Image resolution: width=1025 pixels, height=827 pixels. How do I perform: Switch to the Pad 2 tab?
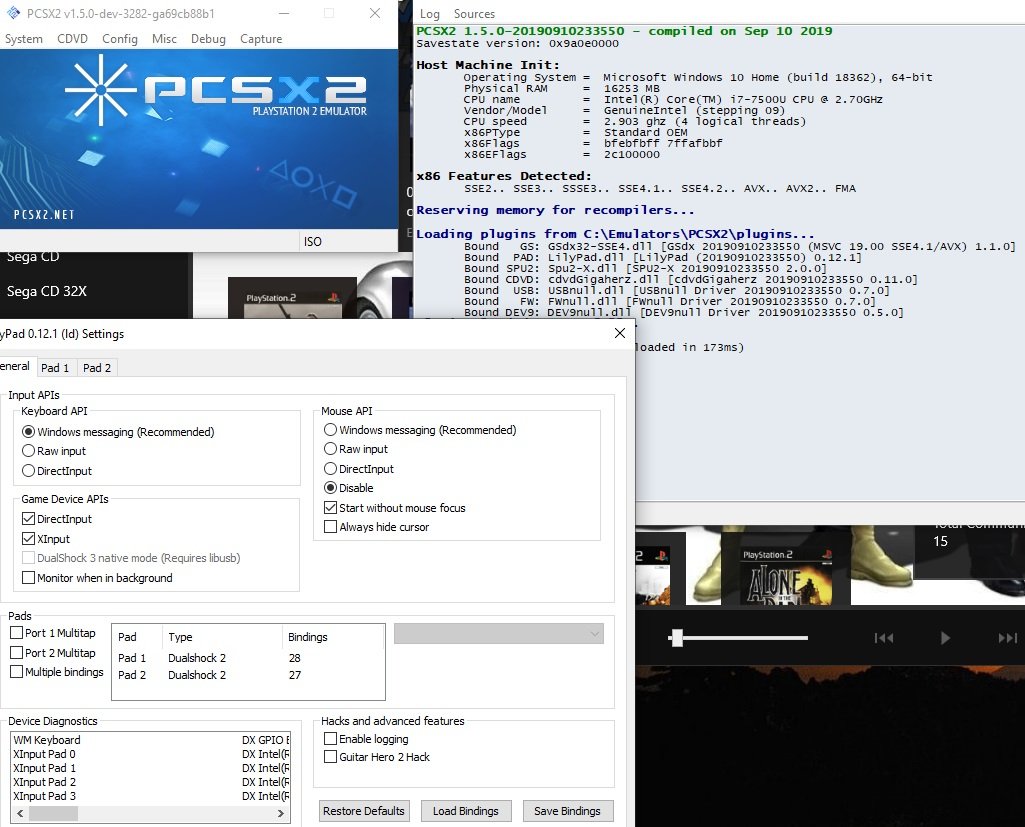click(x=97, y=367)
